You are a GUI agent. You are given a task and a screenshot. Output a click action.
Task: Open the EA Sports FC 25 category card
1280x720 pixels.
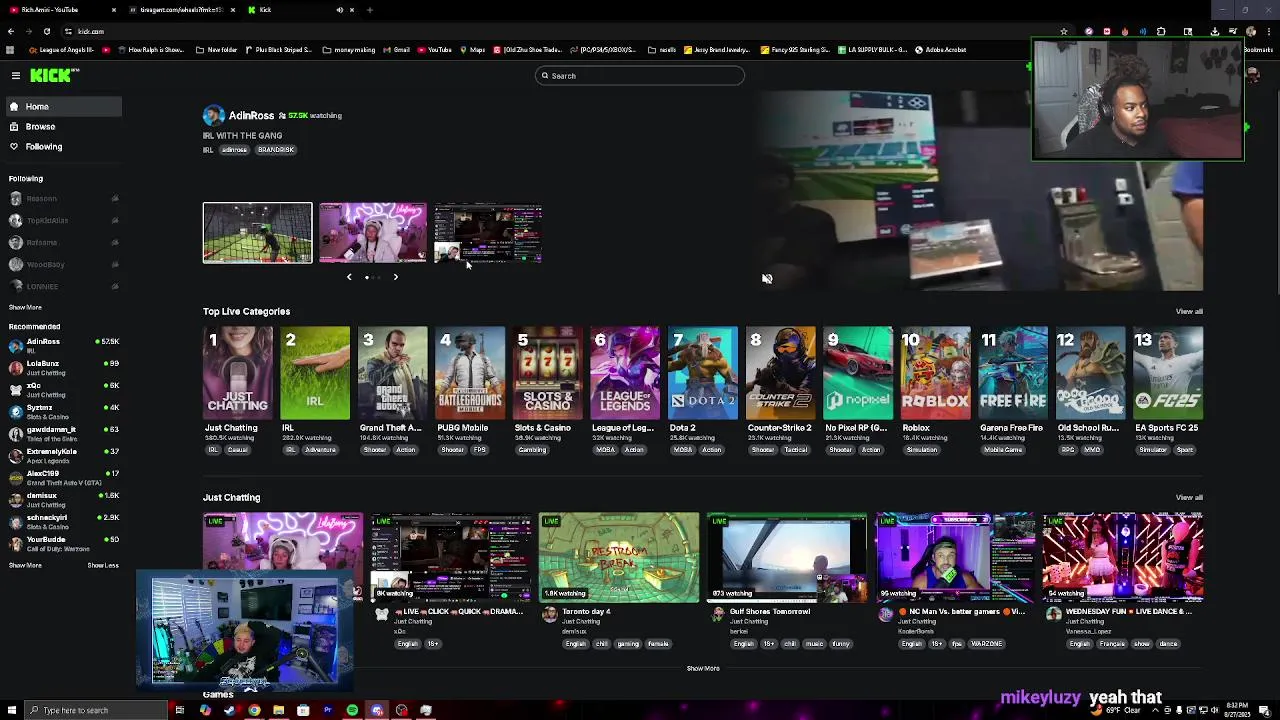(x=1168, y=372)
